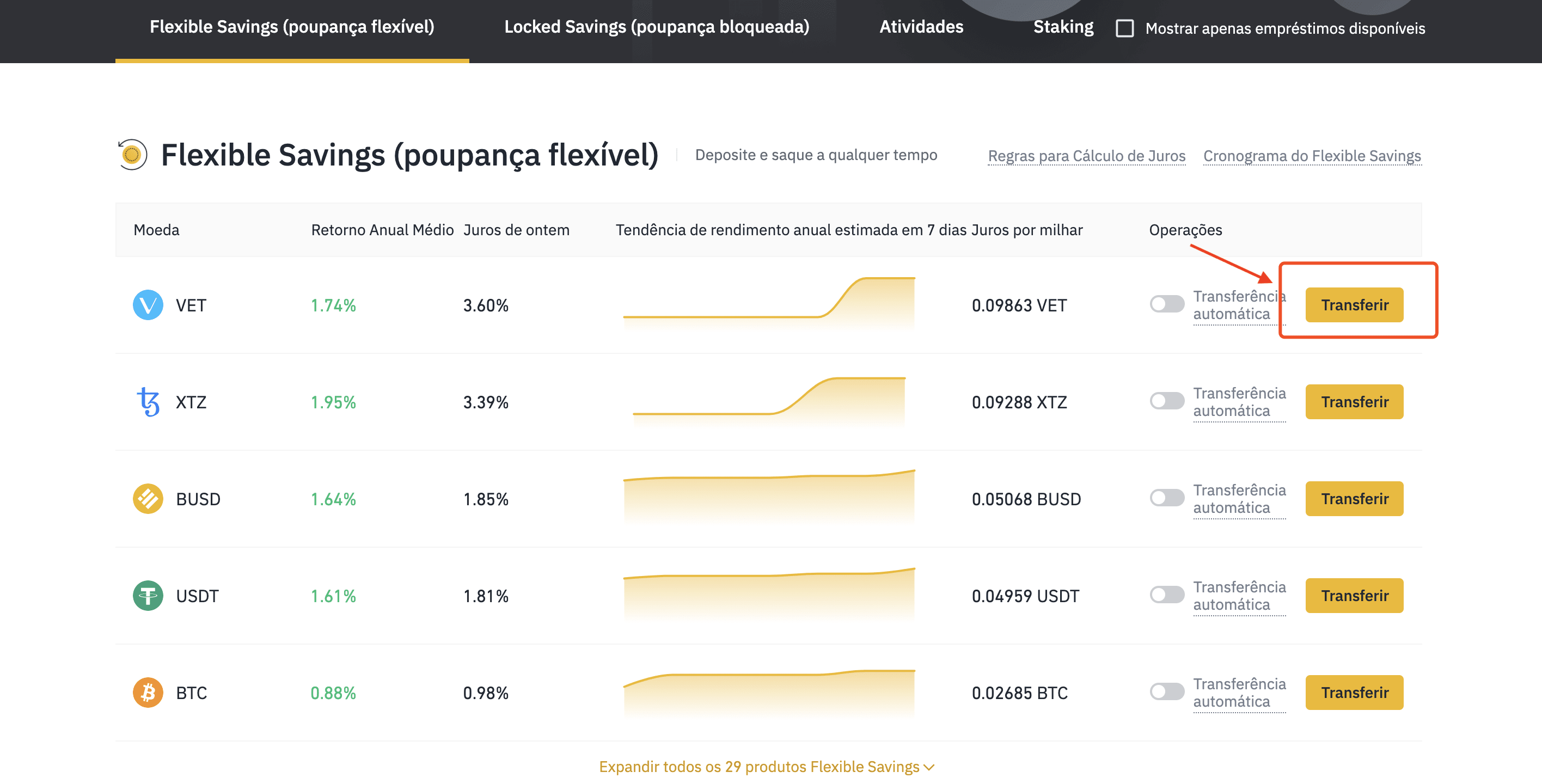Viewport: 1542px width, 784px height.
Task: Click value '0.09288 XTZ'
Action: (1019, 403)
